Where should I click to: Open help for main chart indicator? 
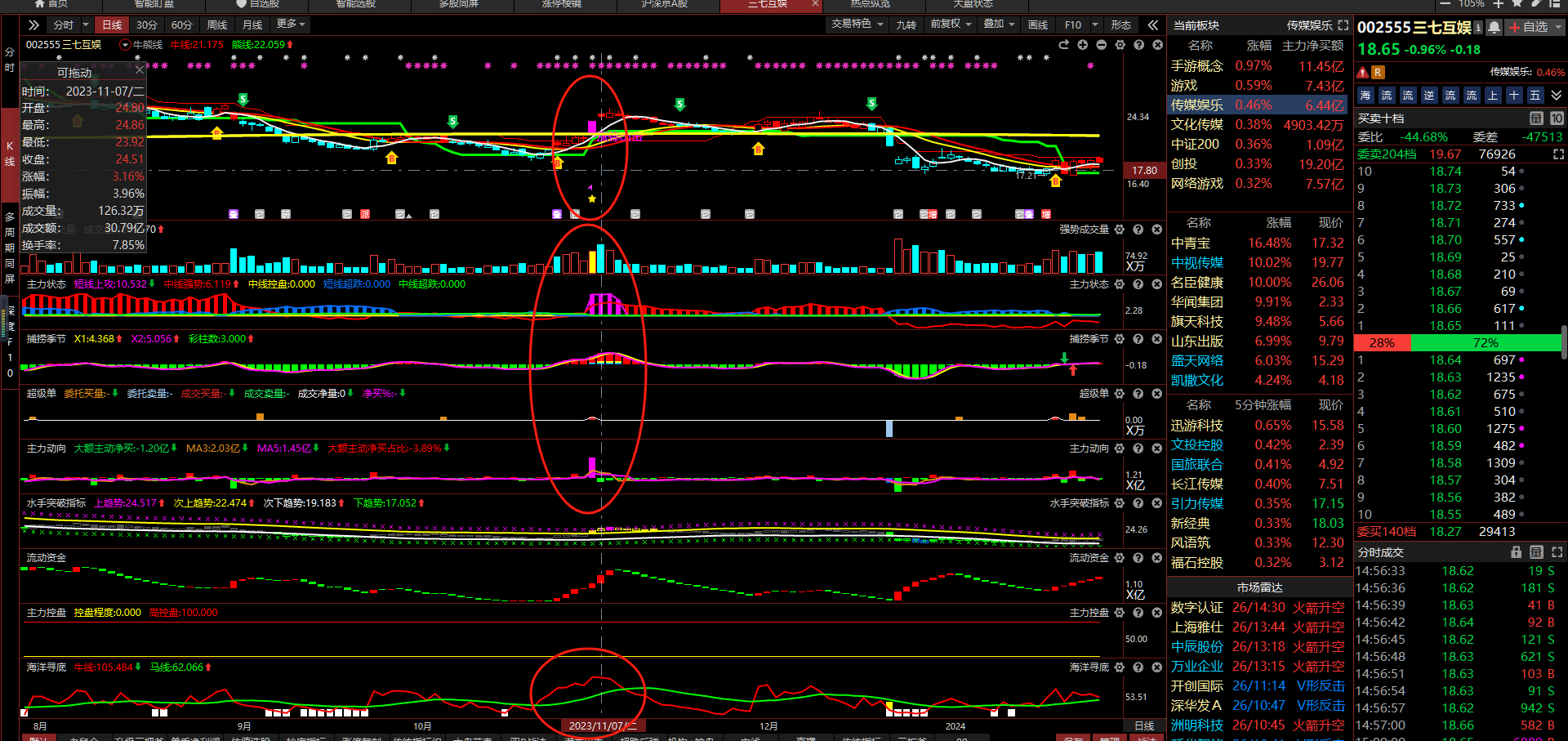click(1138, 45)
